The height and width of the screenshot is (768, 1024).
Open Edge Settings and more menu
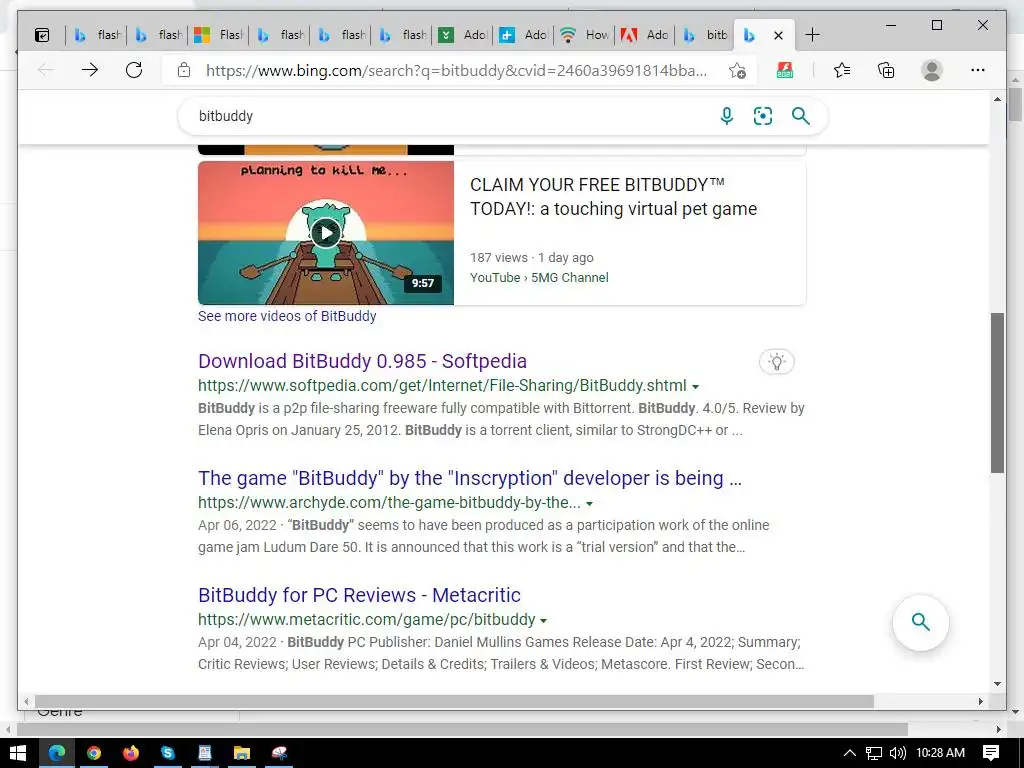tap(977, 70)
